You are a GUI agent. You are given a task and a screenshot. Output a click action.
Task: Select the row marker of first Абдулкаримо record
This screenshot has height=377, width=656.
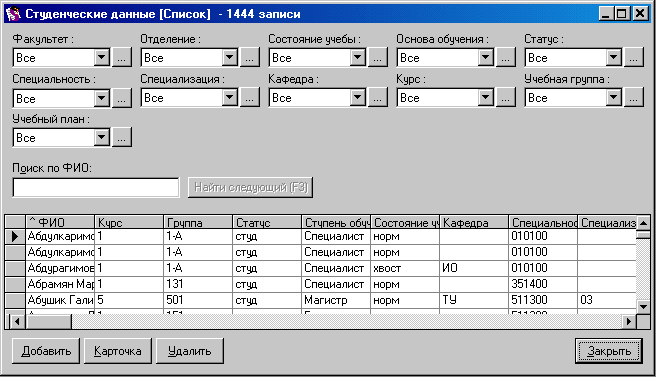click(15, 236)
